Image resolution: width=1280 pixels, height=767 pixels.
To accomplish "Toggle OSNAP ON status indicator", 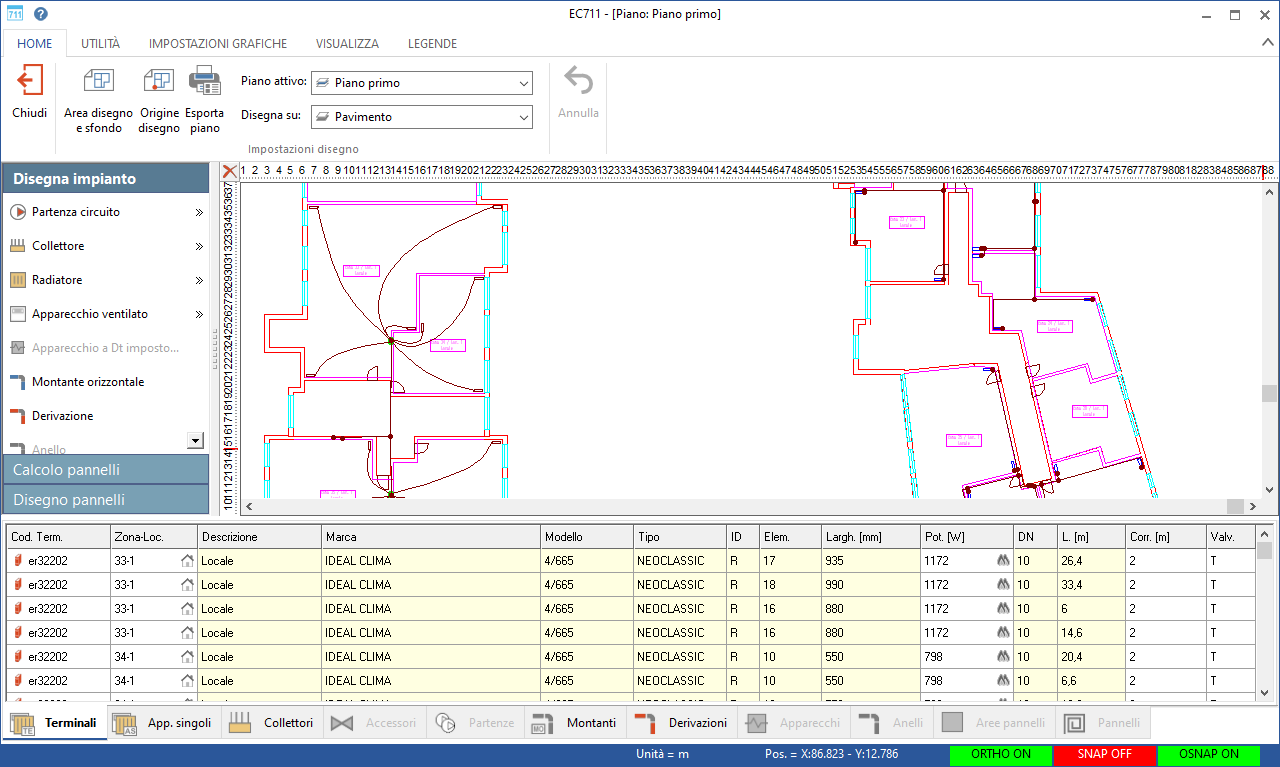I will (1207, 754).
